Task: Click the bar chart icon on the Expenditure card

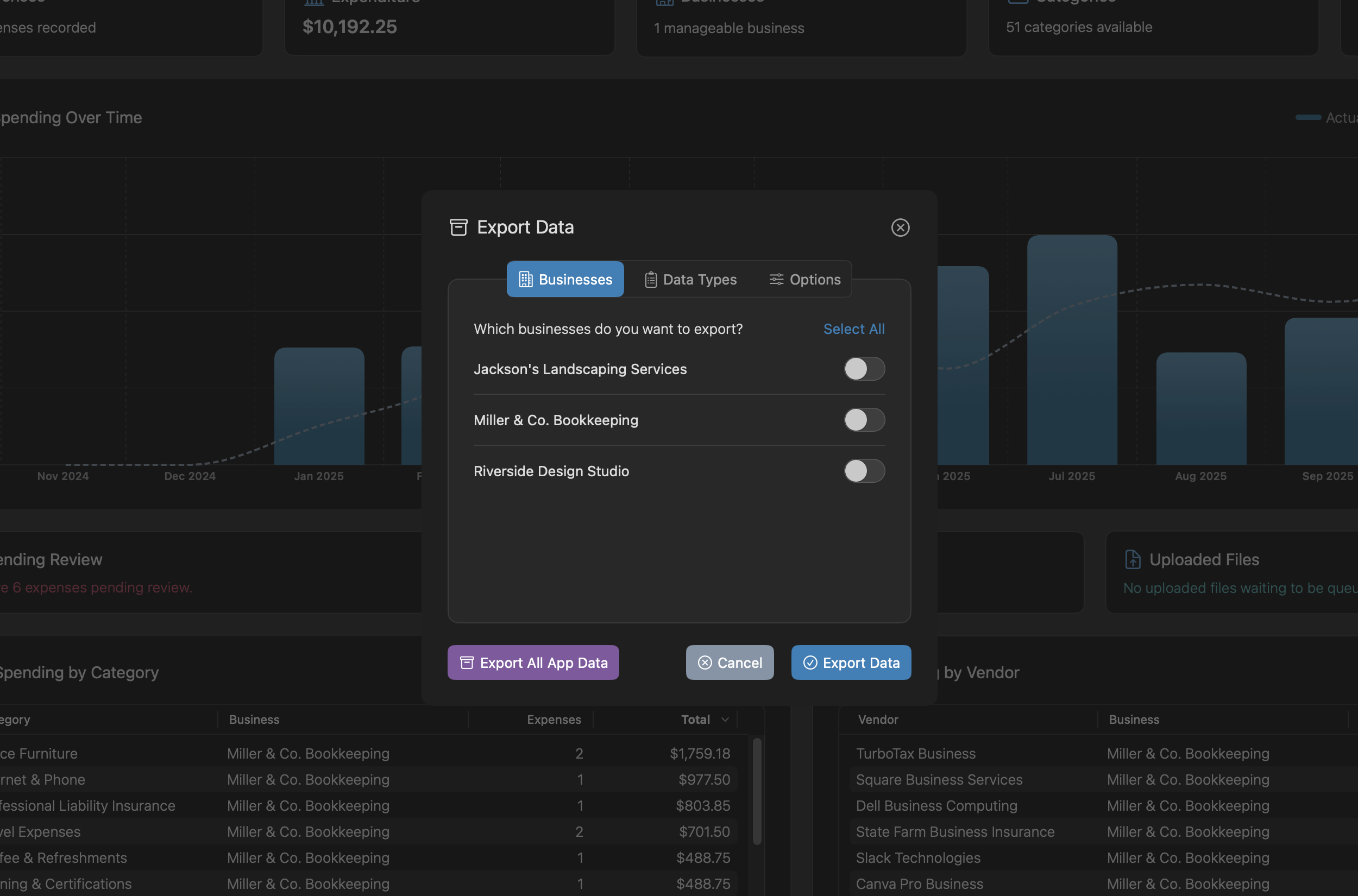Action: point(314,2)
